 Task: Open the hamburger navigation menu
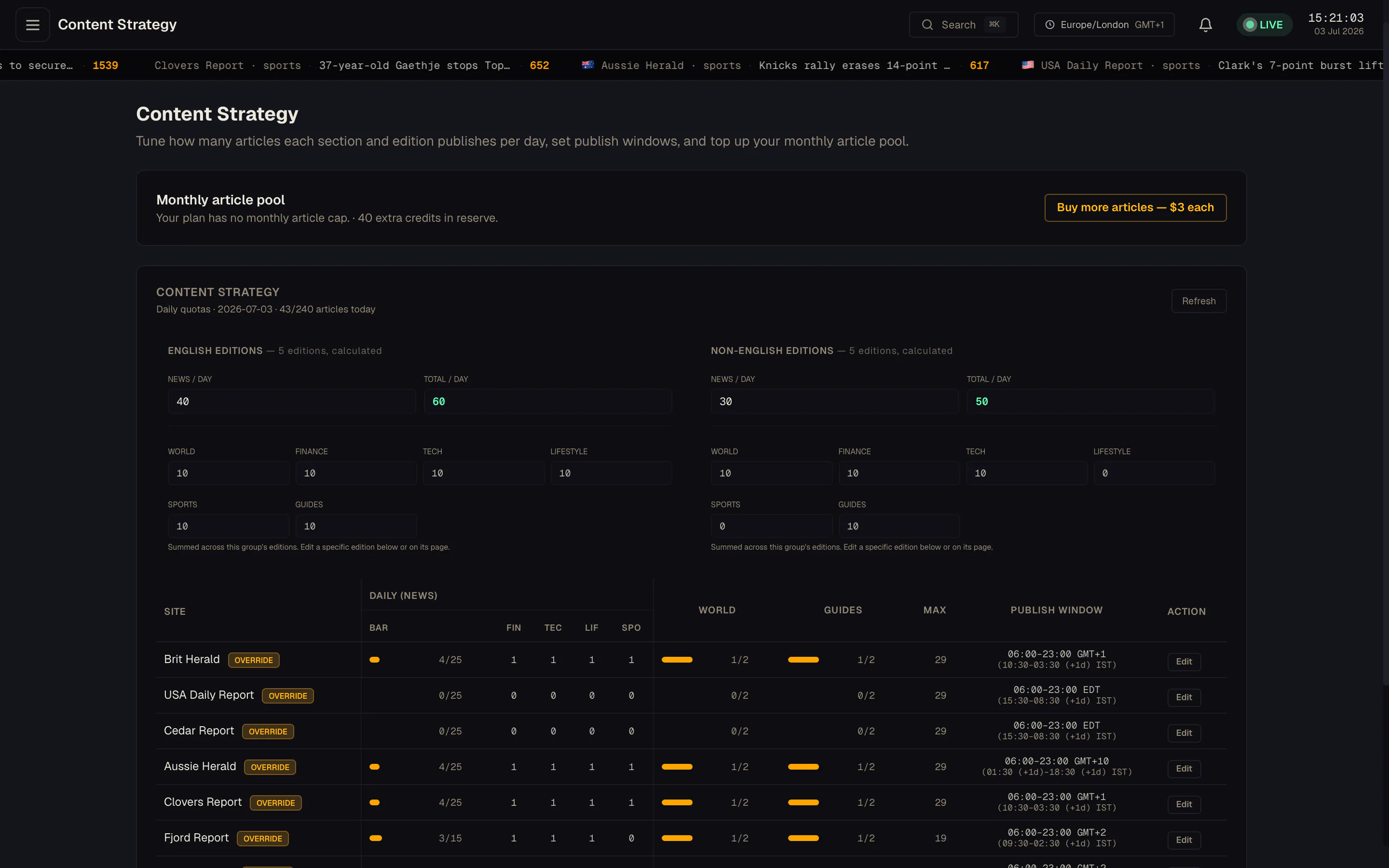tap(33, 25)
